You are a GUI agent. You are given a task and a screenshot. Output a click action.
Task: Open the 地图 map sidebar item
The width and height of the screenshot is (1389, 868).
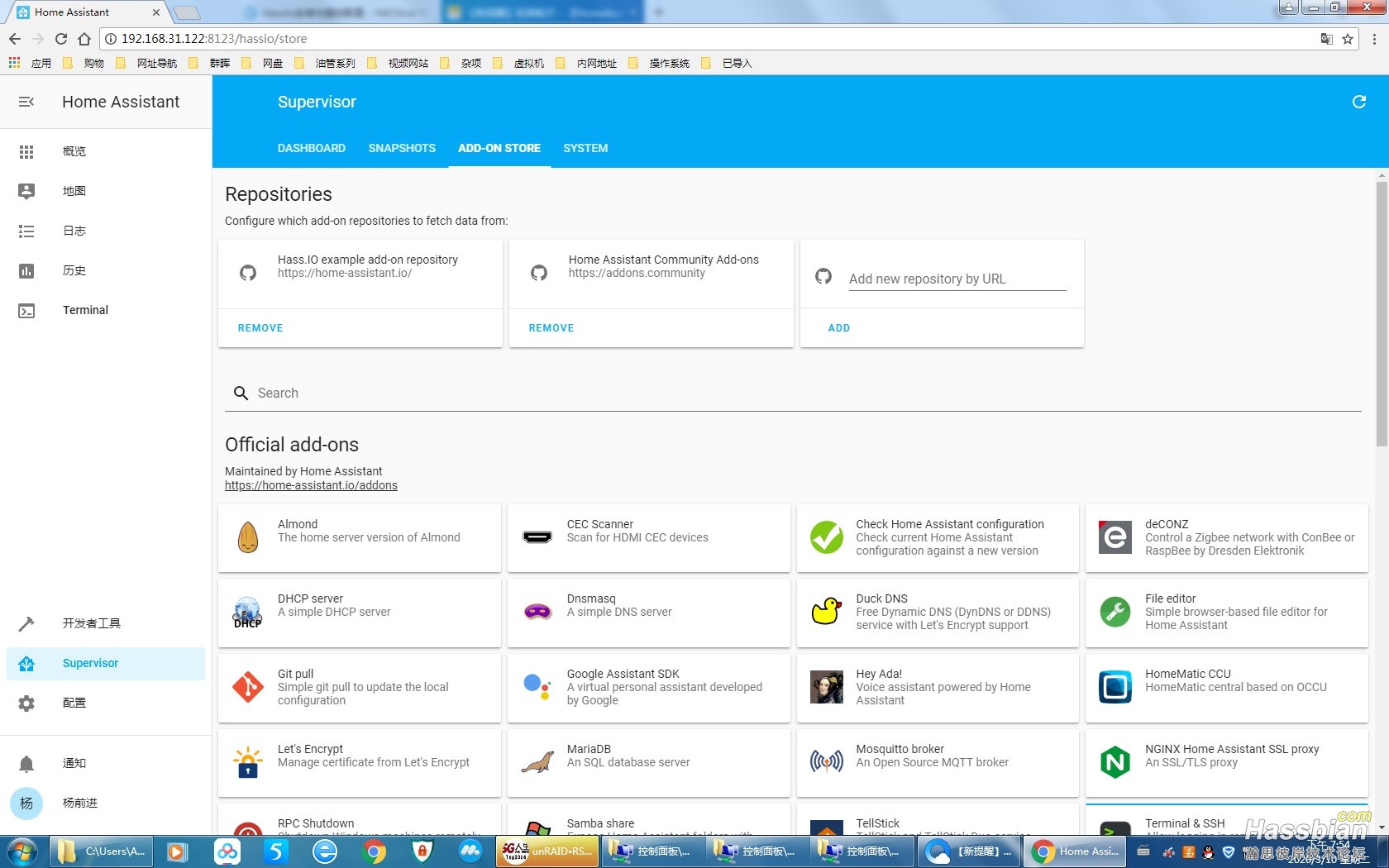pyautogui.click(x=106, y=191)
